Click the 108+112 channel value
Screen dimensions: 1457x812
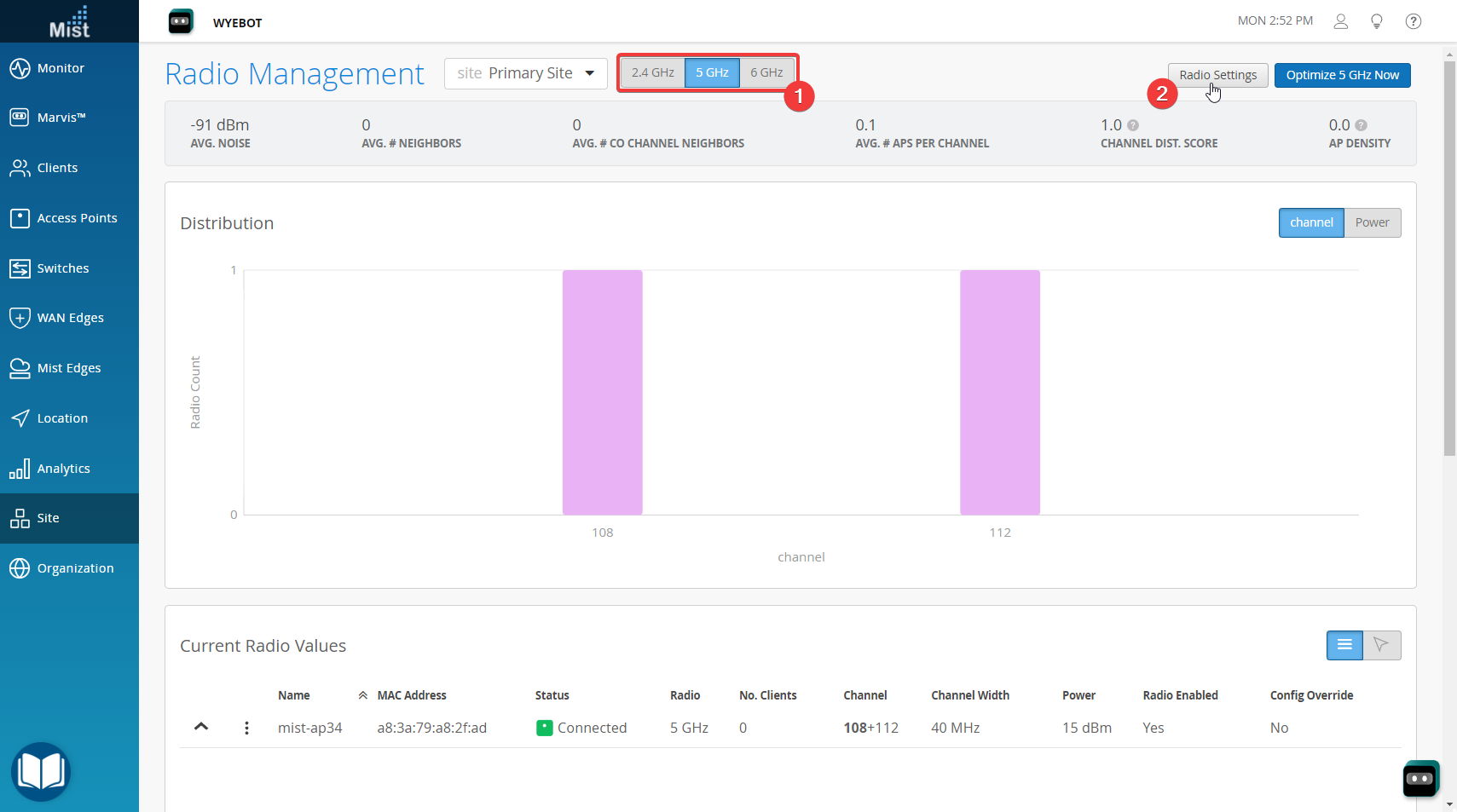point(871,728)
